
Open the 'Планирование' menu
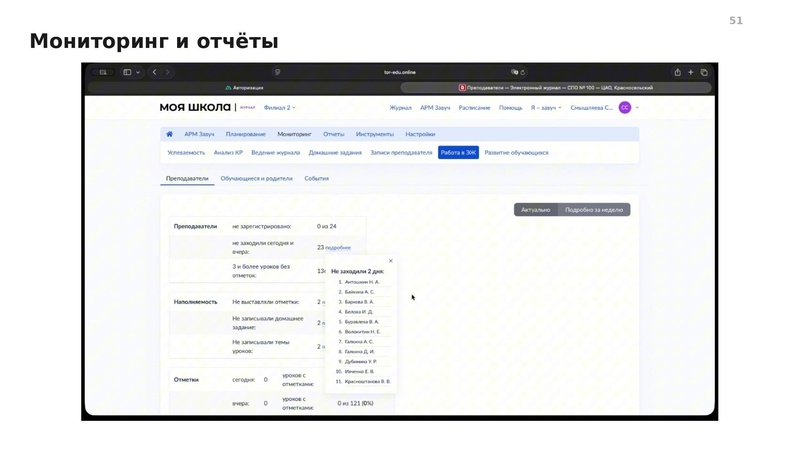(x=246, y=134)
